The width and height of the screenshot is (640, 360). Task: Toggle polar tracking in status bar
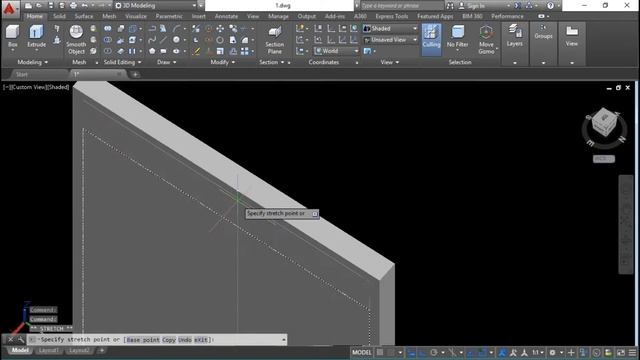(434, 352)
